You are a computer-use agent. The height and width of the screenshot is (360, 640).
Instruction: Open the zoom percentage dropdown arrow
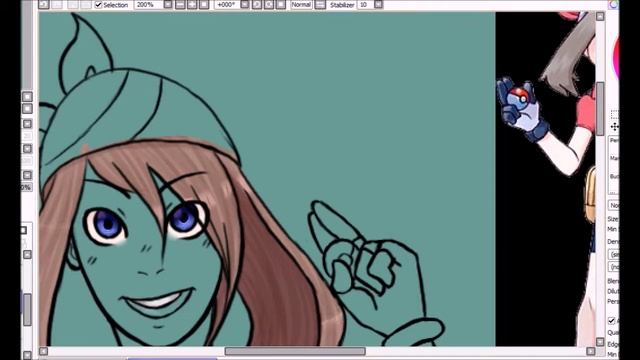tap(168, 5)
